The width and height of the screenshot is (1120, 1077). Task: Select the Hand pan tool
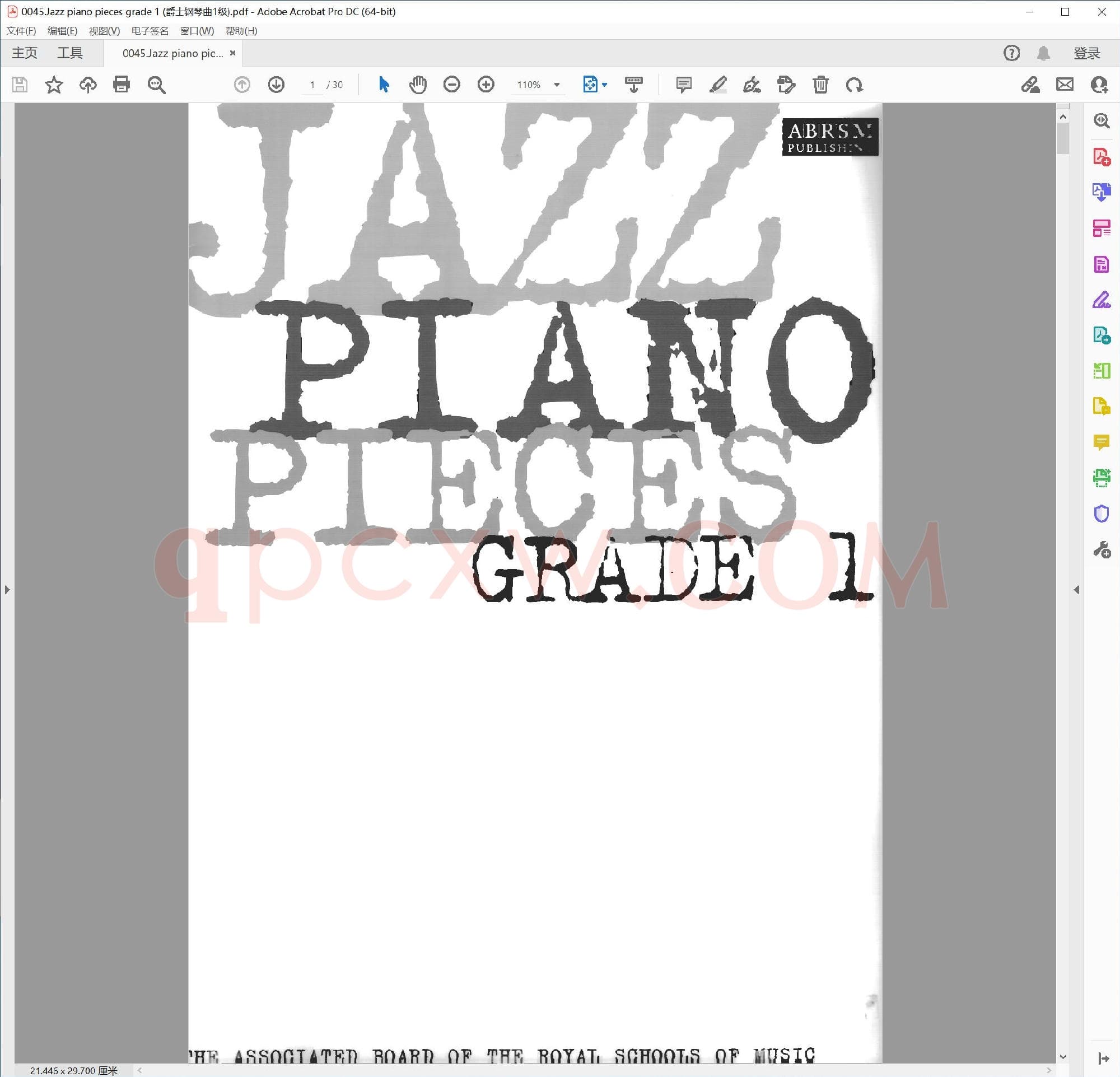pyautogui.click(x=418, y=85)
